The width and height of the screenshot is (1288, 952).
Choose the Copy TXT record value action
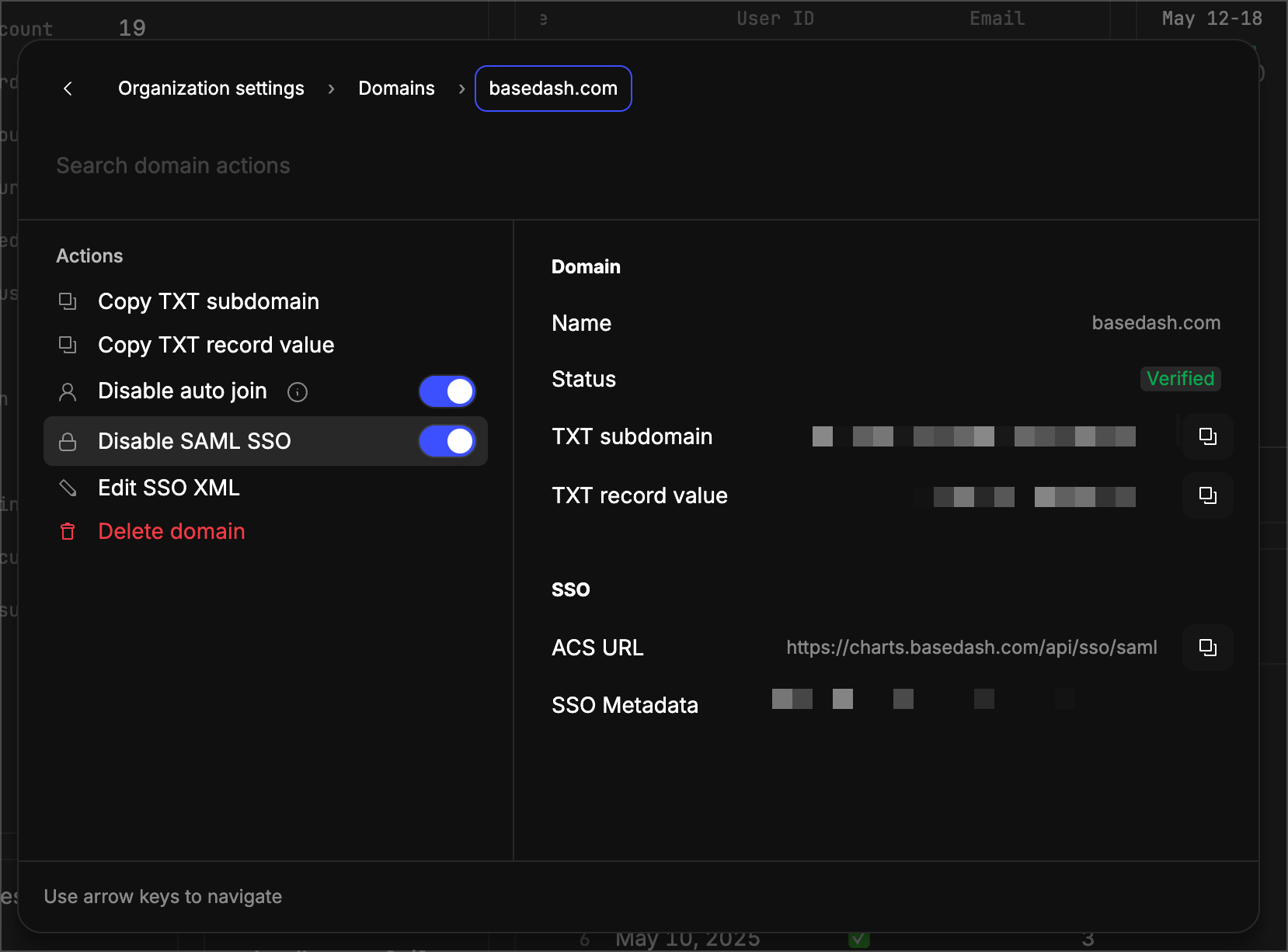click(266, 345)
